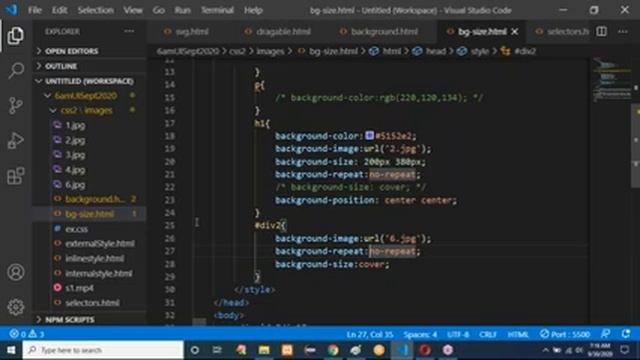Open the View menu
Screen dimensions: 640x360
click(133, 10)
